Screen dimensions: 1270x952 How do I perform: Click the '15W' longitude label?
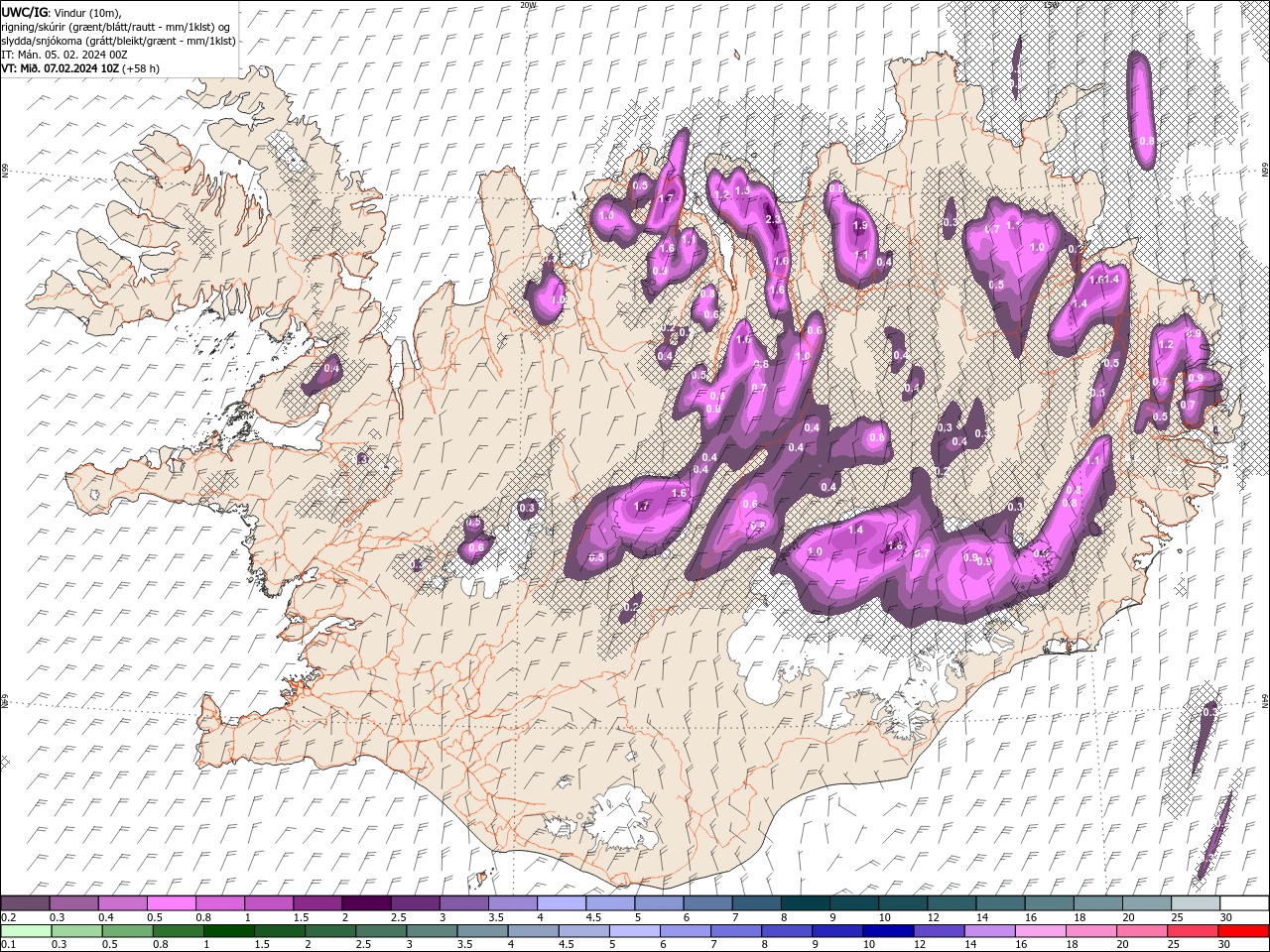point(1050,5)
